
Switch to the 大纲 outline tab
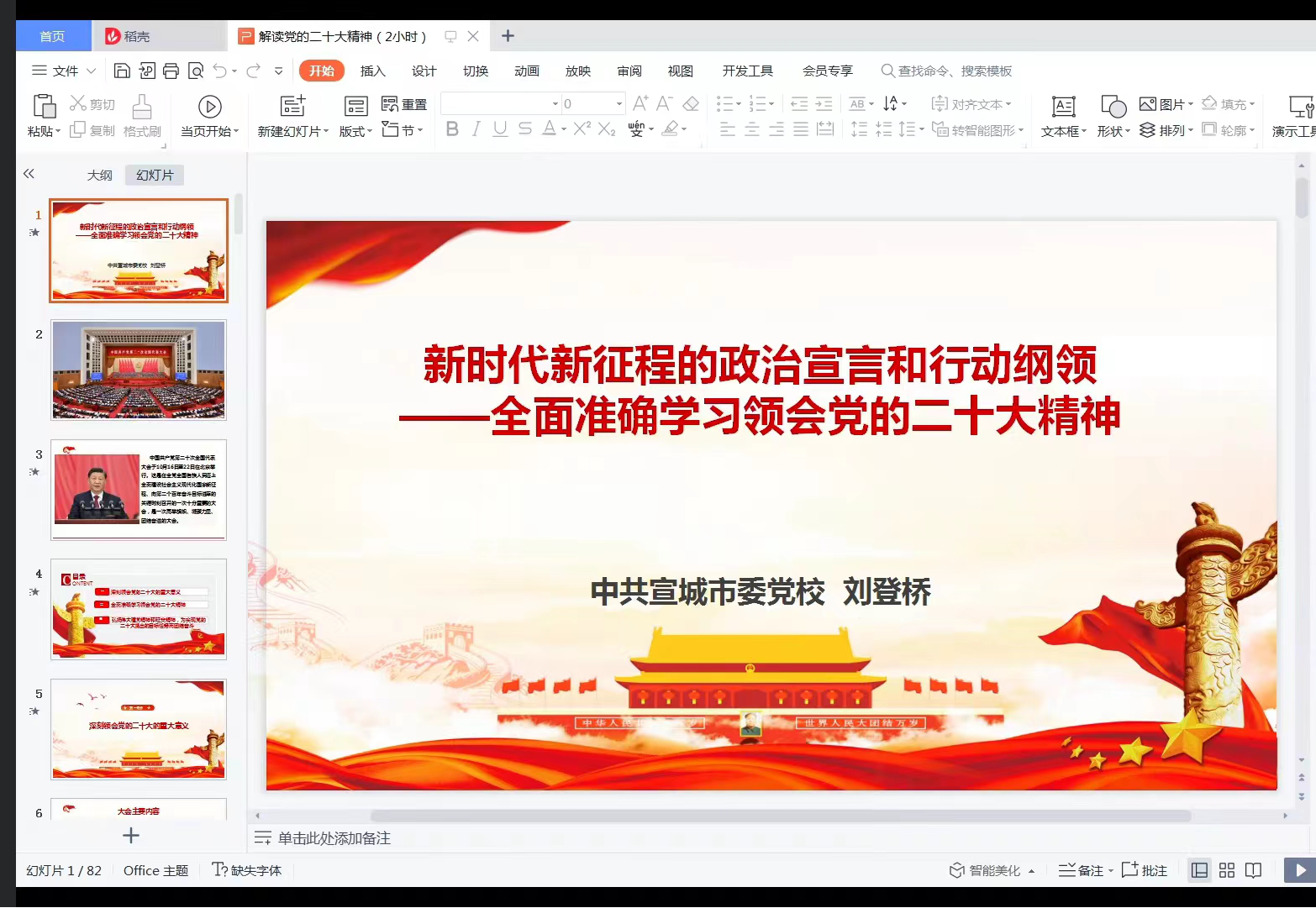coord(99,175)
